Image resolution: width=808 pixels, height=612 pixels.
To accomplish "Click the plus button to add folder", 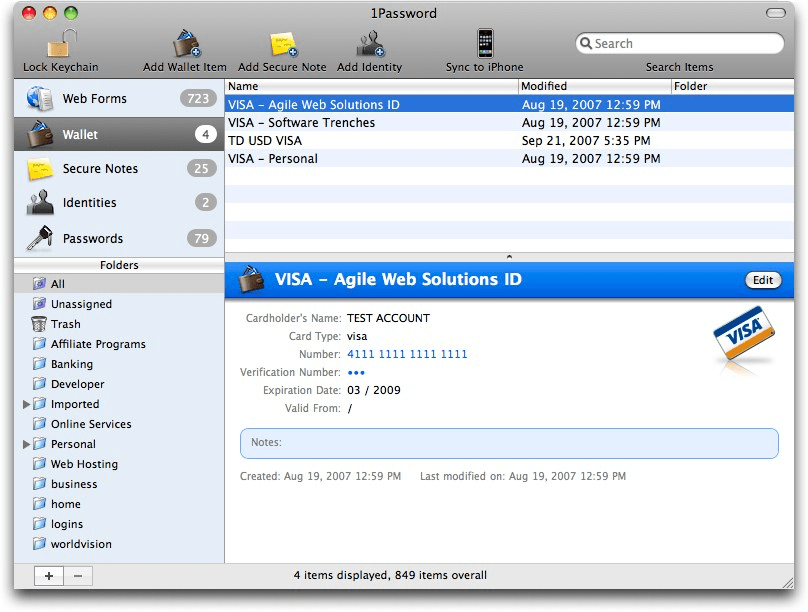I will (x=49, y=576).
